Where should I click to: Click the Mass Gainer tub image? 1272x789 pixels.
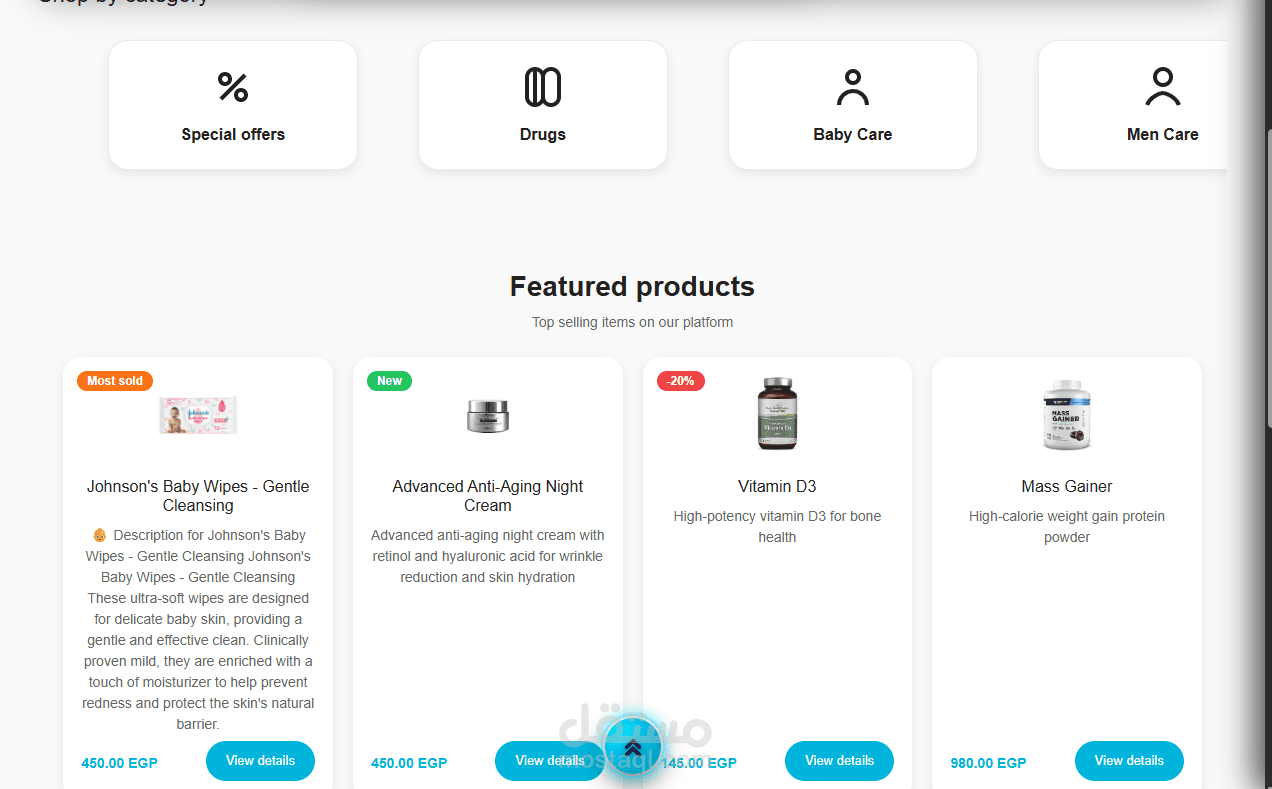coord(1067,414)
